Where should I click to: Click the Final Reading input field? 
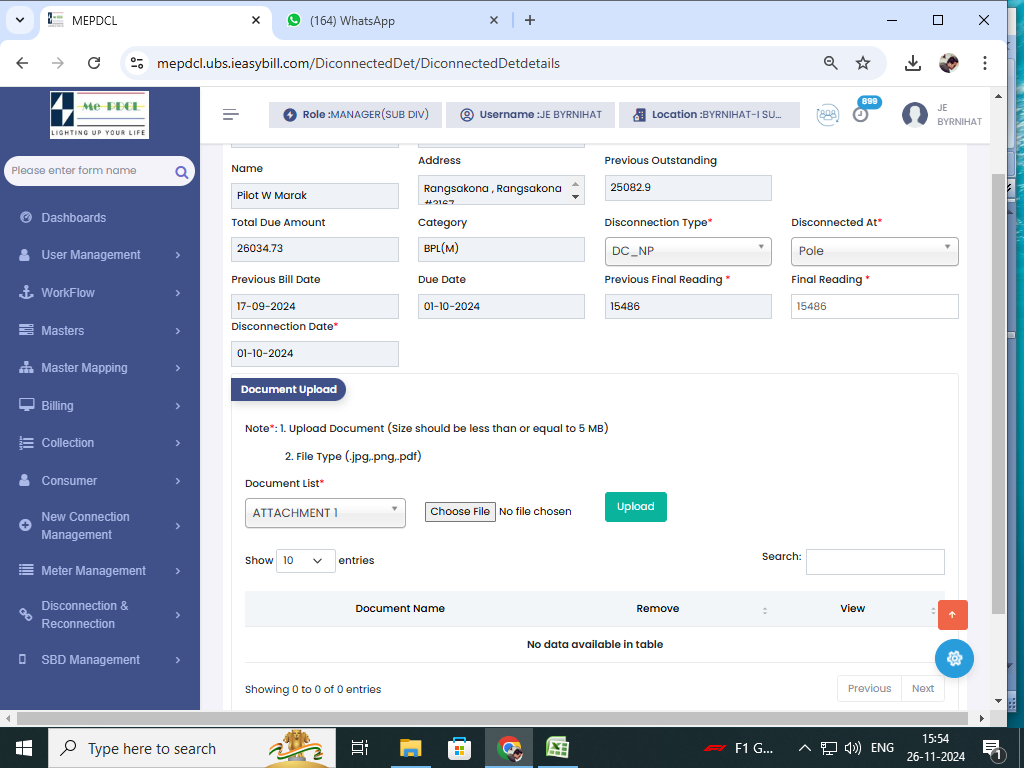(874, 306)
